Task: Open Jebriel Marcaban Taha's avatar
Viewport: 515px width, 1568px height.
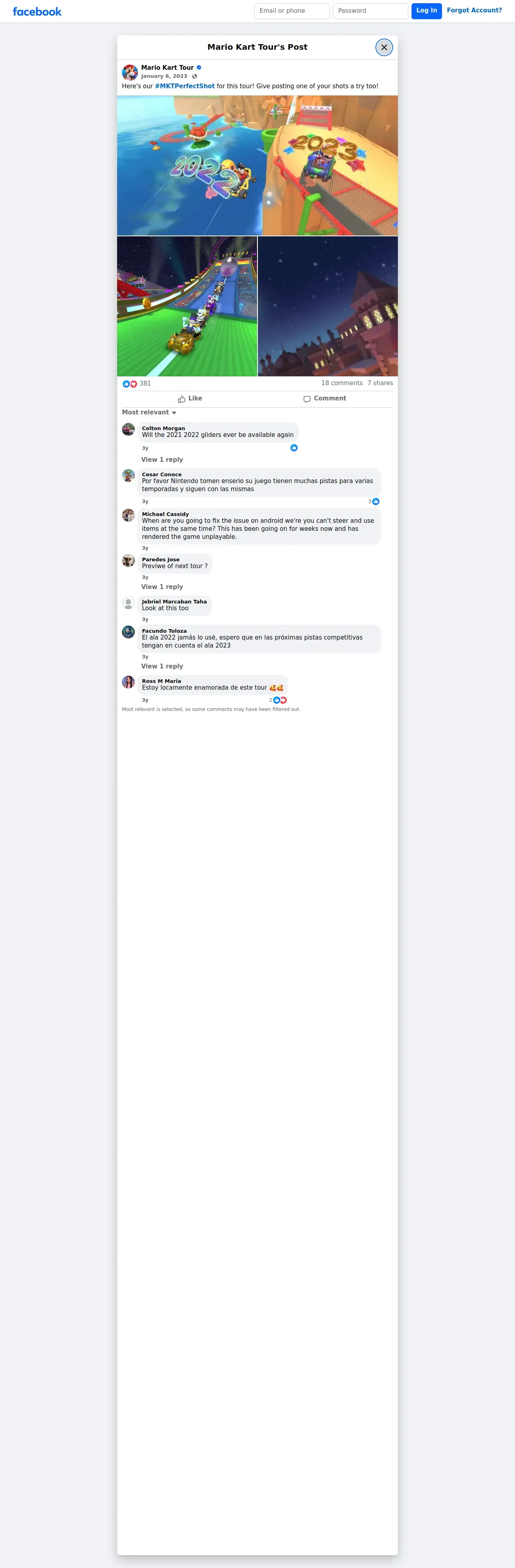Action: [x=128, y=603]
